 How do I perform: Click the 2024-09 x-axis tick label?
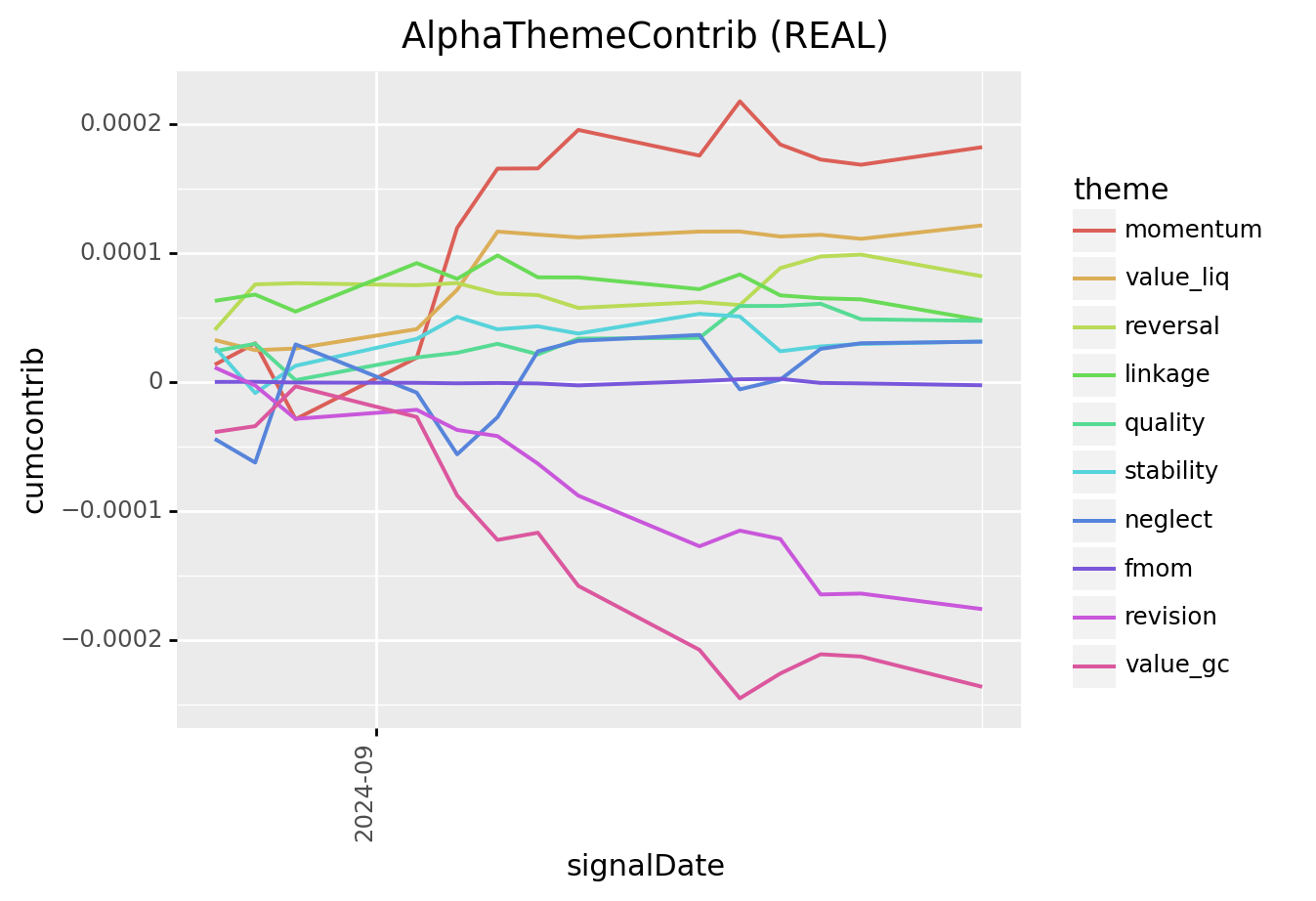(x=364, y=796)
